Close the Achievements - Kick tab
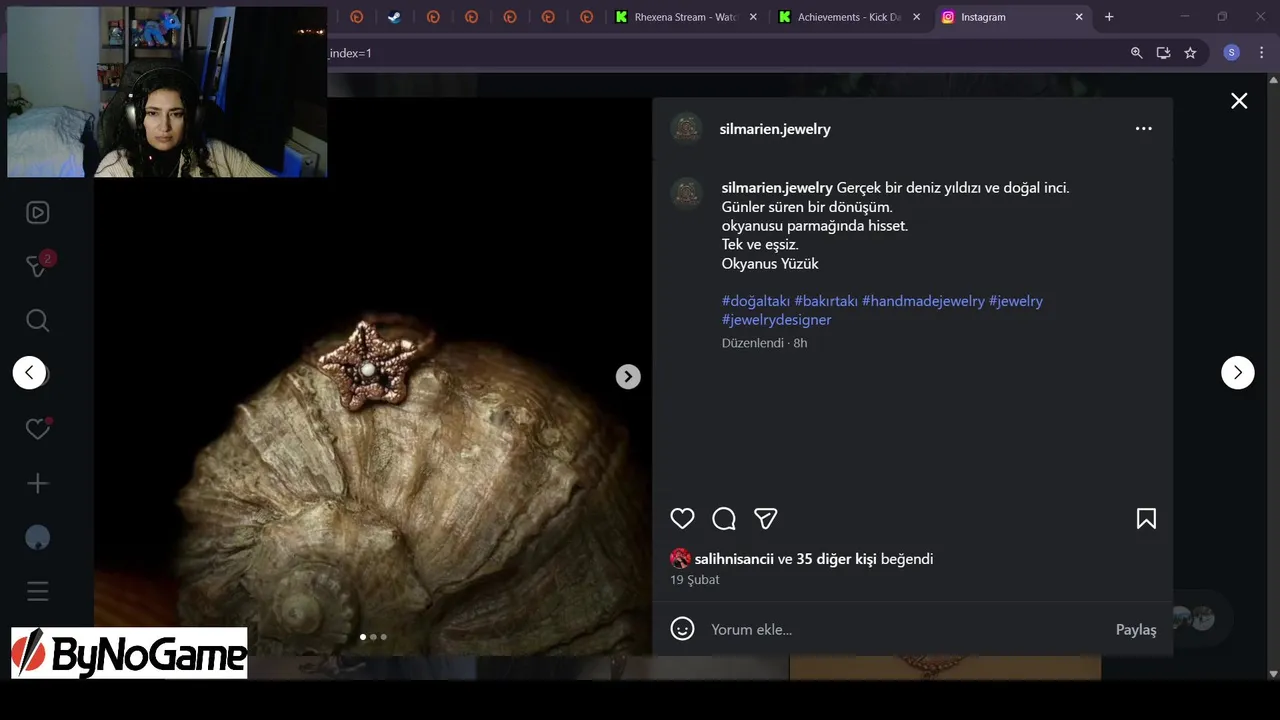The height and width of the screenshot is (720, 1280). 916,17
